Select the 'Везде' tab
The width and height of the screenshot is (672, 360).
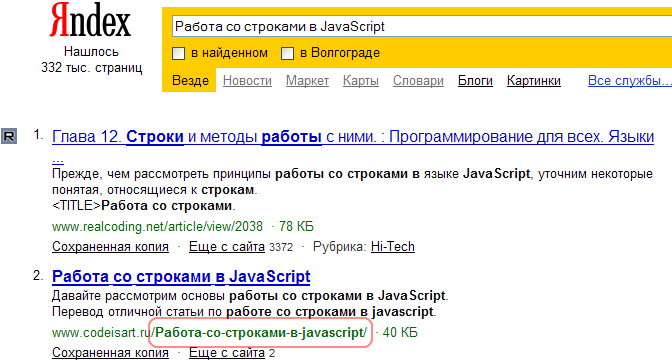click(190, 81)
